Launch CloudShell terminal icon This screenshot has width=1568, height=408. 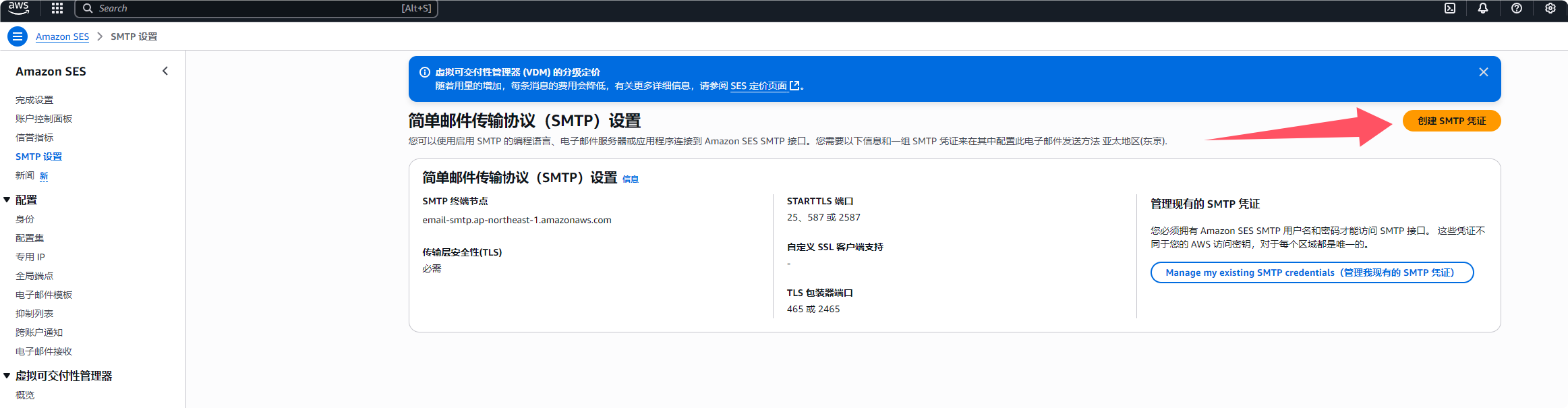pos(1450,8)
